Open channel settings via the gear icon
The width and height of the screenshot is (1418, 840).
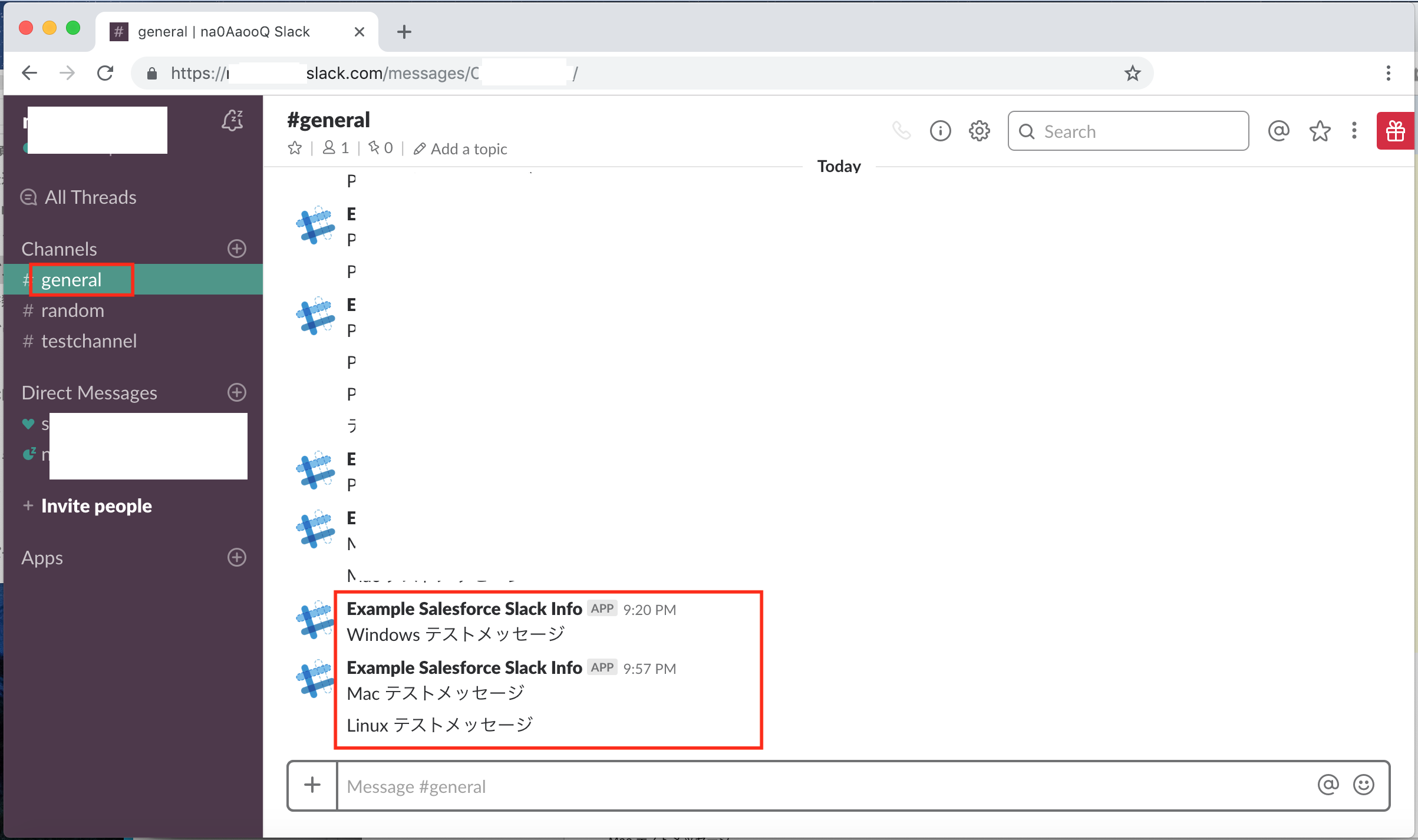coord(979,131)
